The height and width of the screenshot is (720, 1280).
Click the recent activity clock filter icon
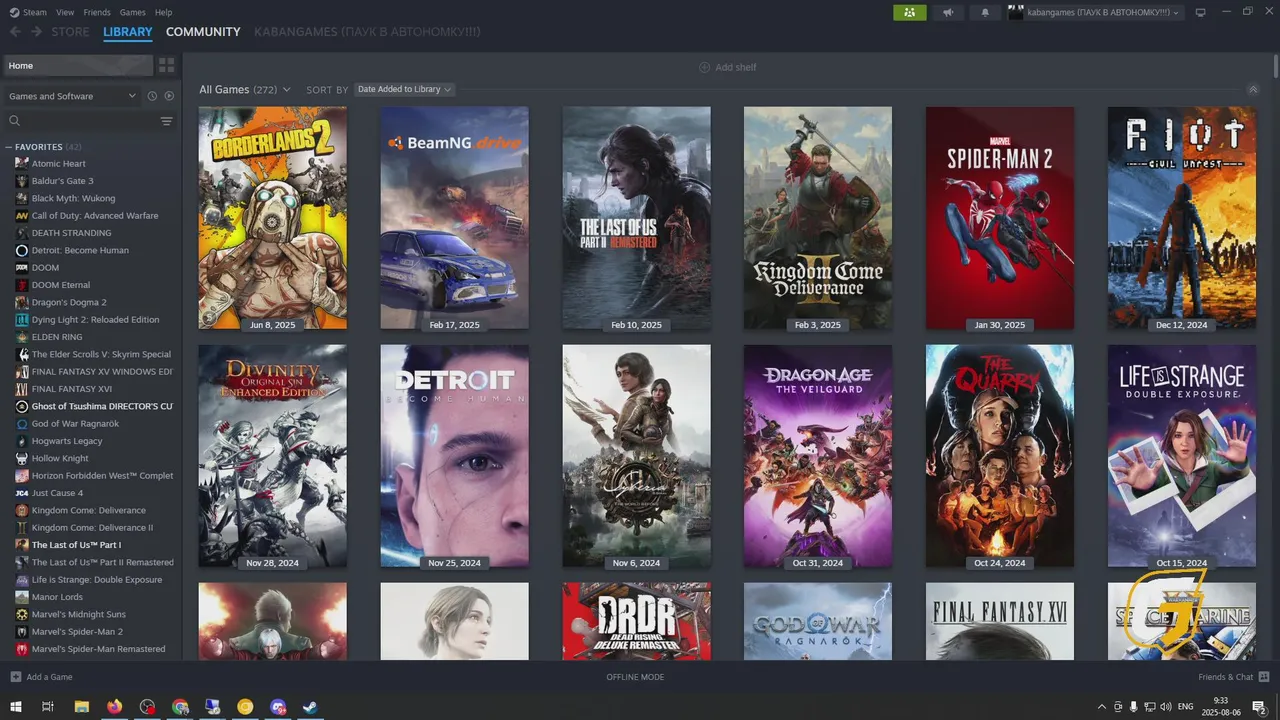152,96
